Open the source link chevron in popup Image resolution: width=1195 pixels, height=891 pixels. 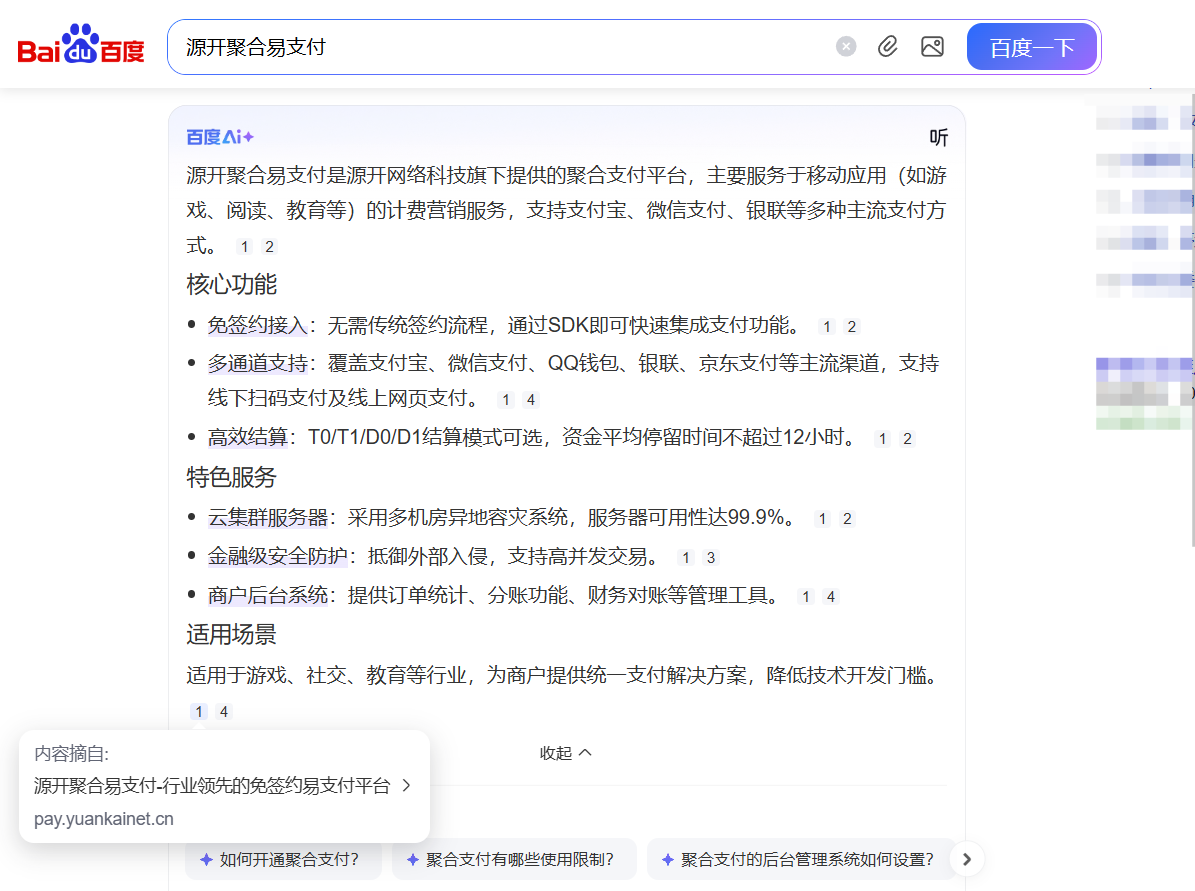click(406, 786)
